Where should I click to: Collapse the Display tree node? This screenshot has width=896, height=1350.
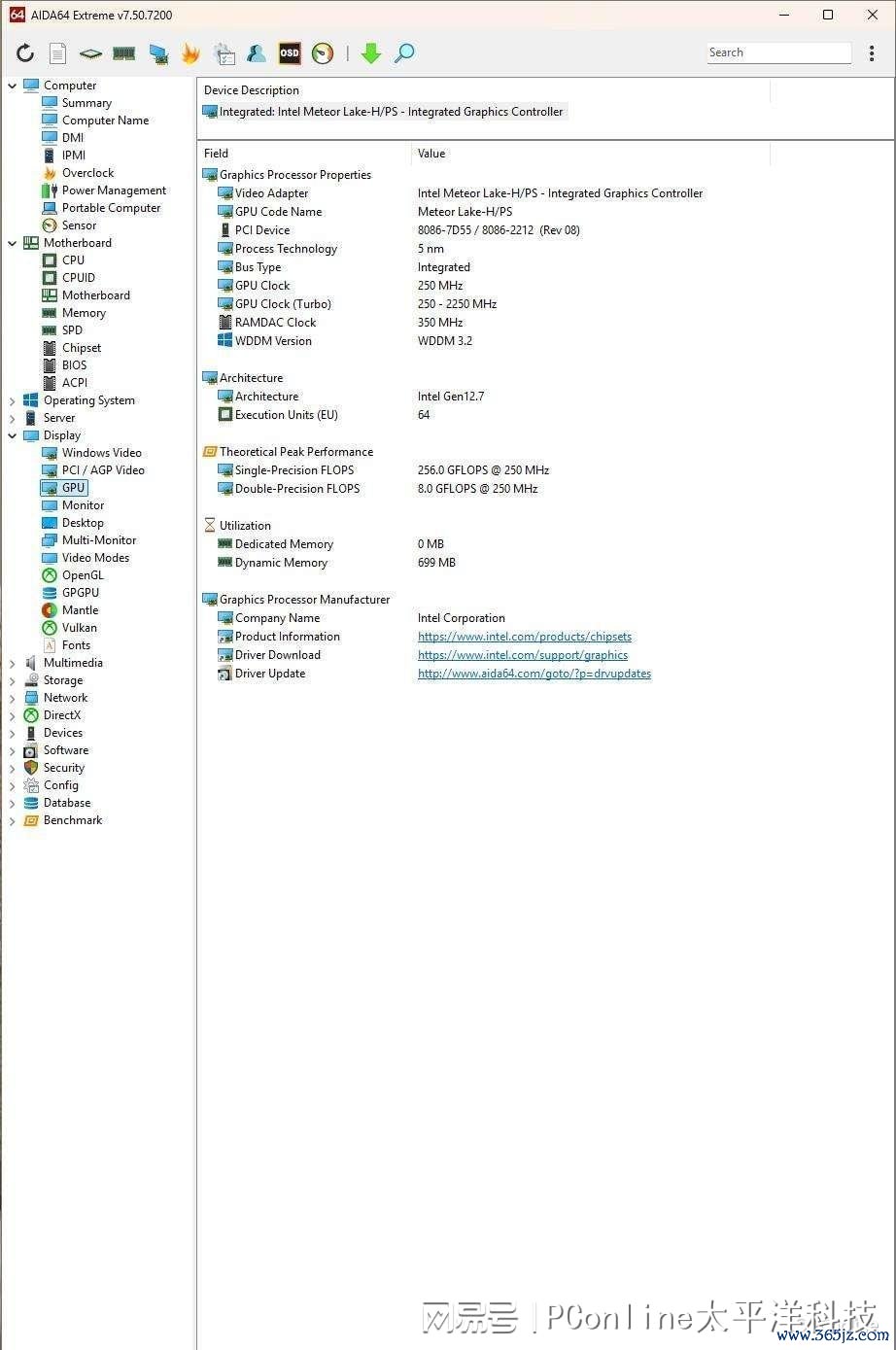pyautogui.click(x=13, y=435)
